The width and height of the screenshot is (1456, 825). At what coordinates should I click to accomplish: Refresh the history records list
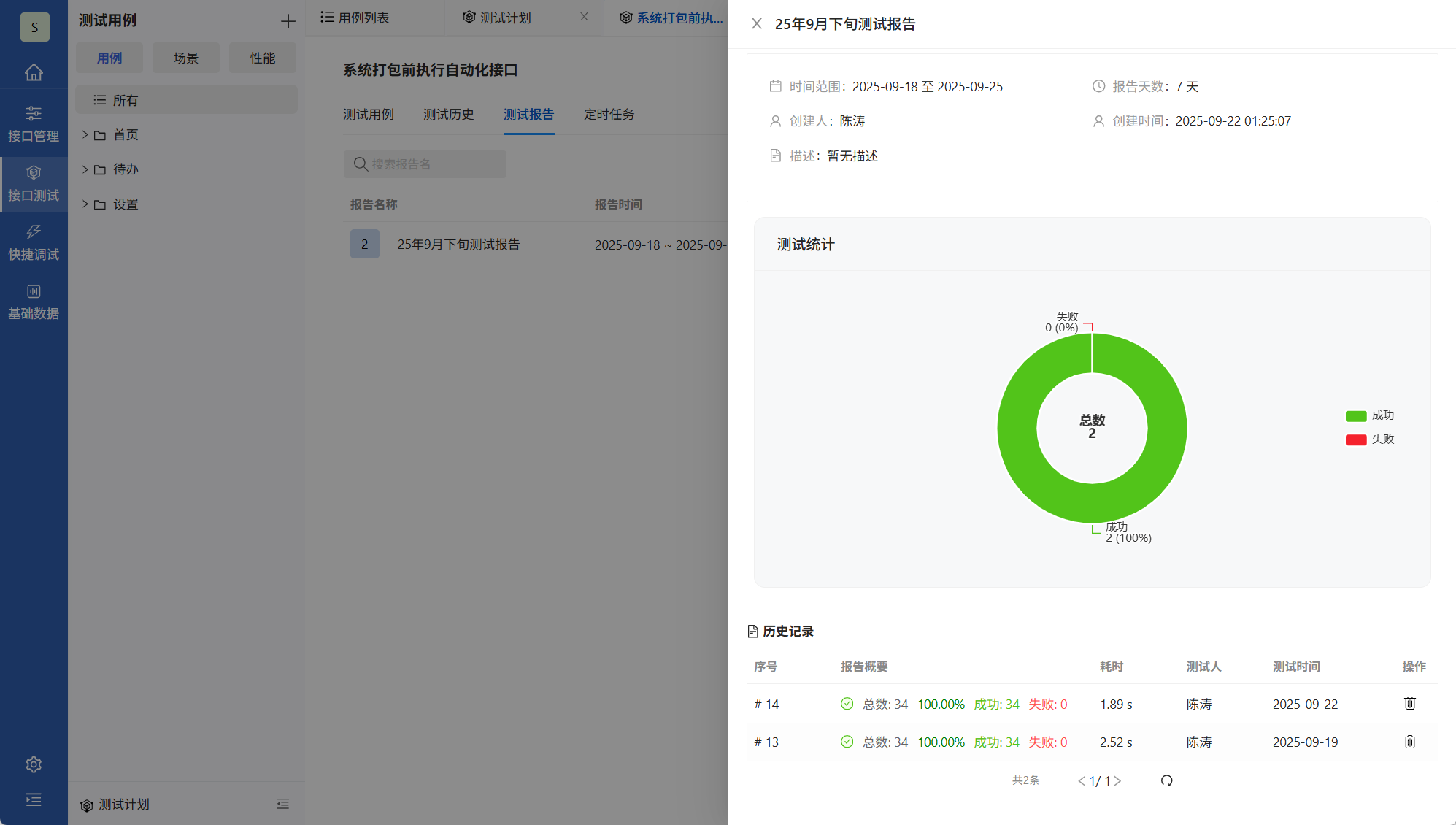1166,780
